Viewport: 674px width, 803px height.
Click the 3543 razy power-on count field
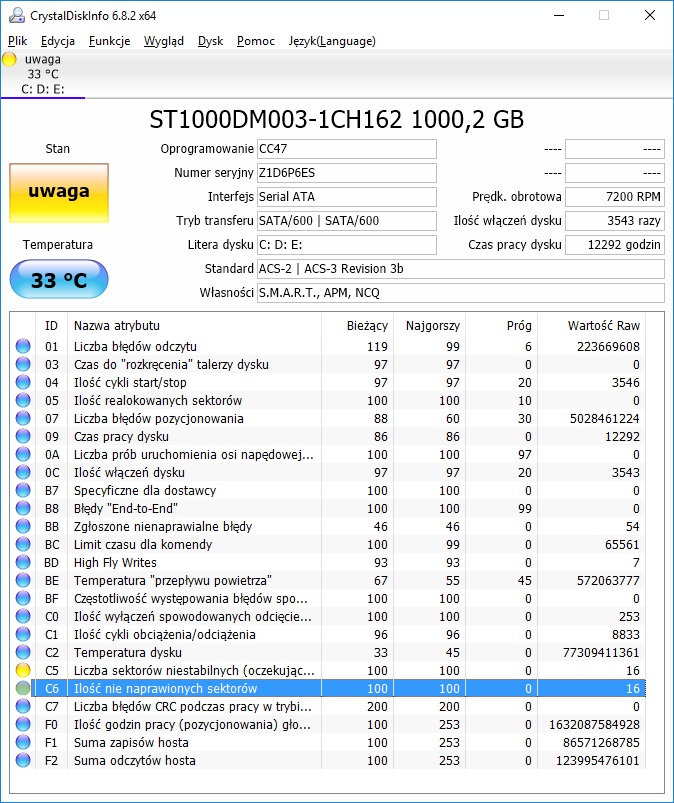click(x=615, y=221)
